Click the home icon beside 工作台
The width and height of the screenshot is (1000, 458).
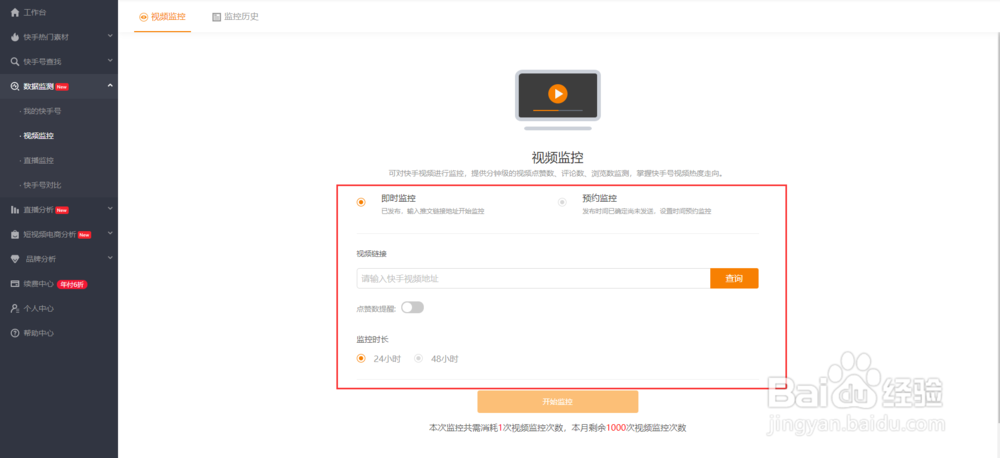(x=15, y=13)
